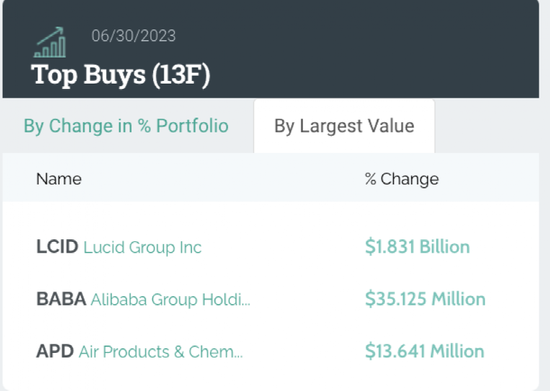This screenshot has width=550, height=391.
Task: Click the $13.641 Million value
Action: tap(424, 351)
